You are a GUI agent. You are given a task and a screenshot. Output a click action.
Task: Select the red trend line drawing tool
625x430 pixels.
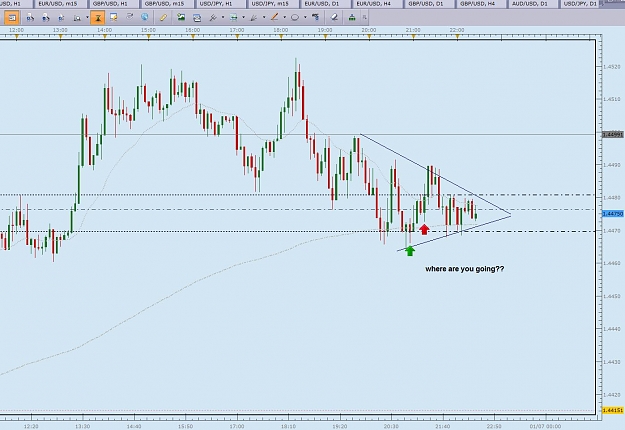274,17
